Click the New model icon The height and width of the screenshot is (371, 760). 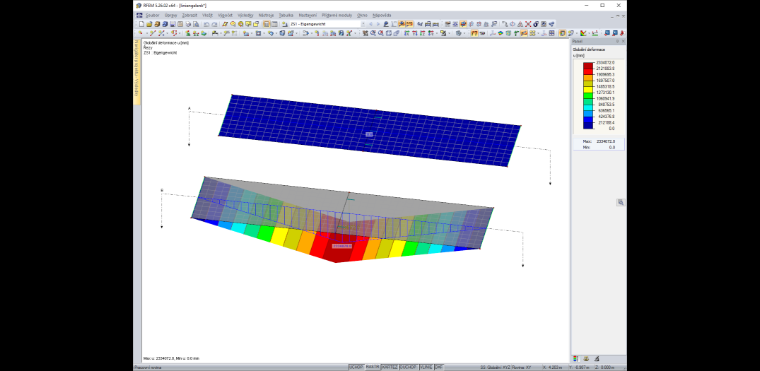(x=142, y=24)
